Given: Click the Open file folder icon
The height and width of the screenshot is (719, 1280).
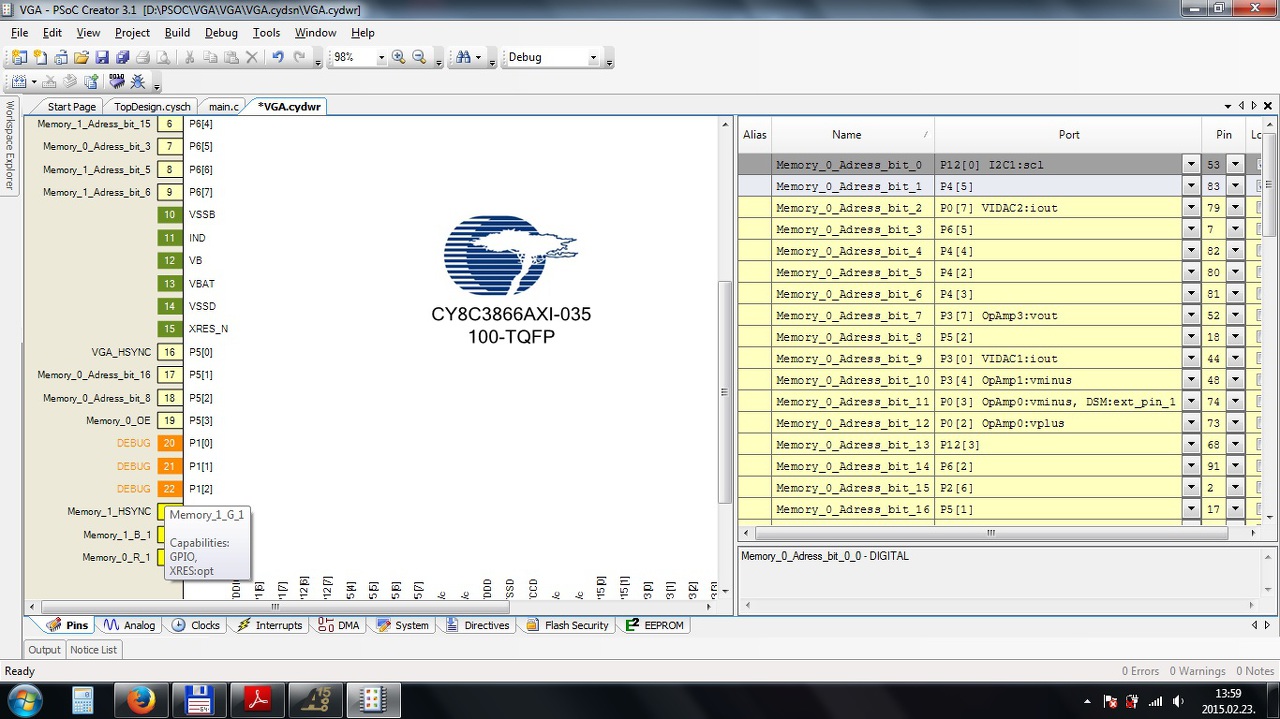Looking at the screenshot, I should (82, 57).
